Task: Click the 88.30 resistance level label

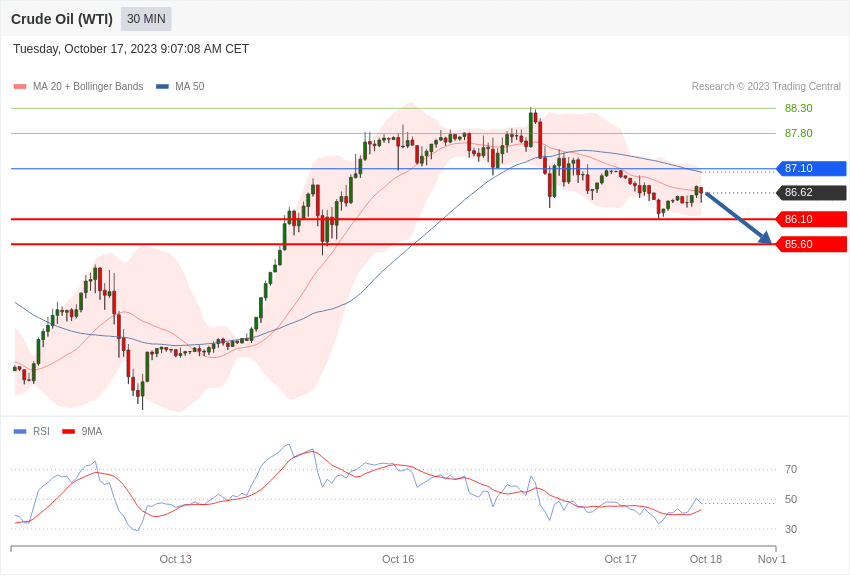Action: pos(799,108)
